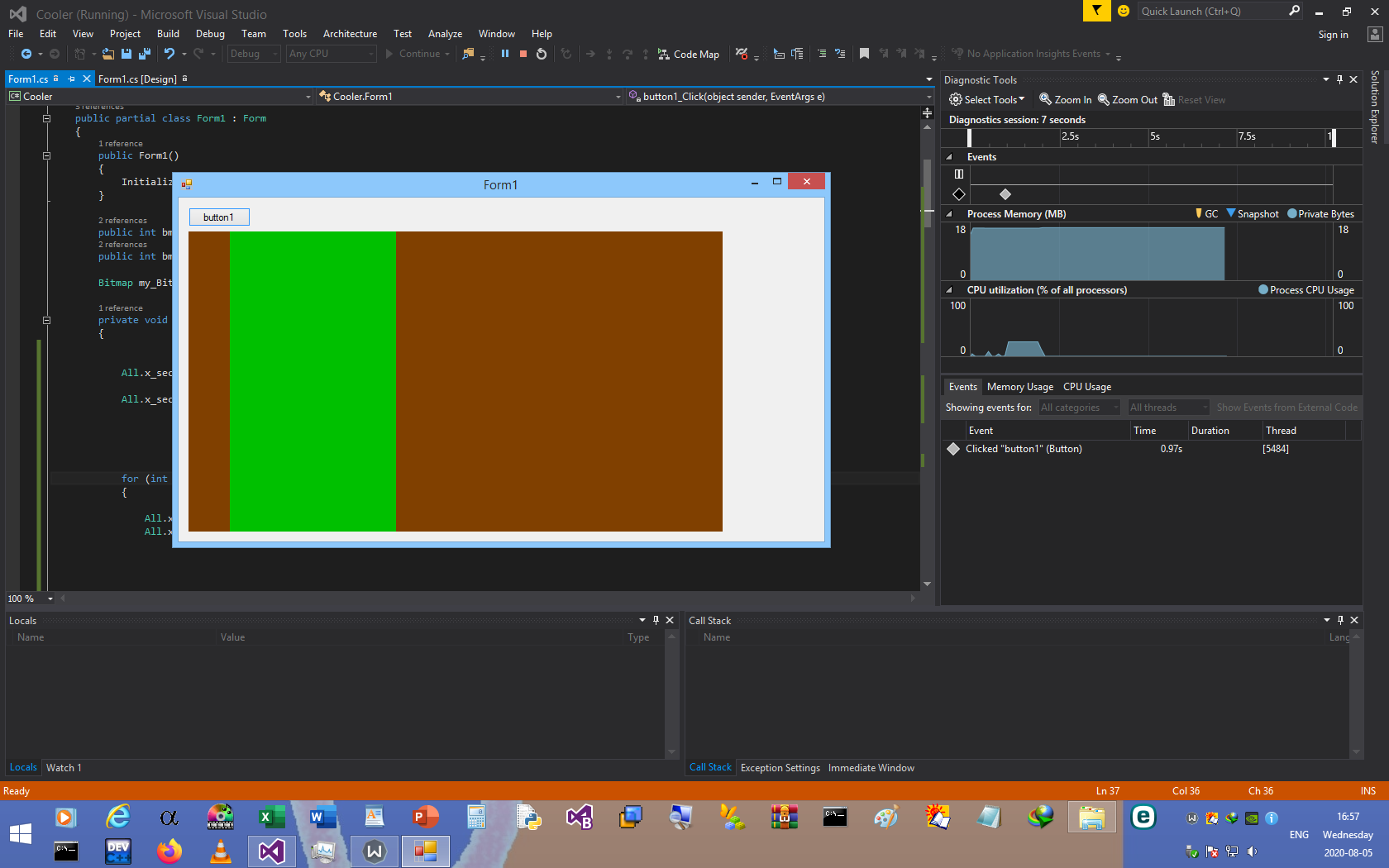Click the diamond IntelliTrace events icon

(959, 194)
